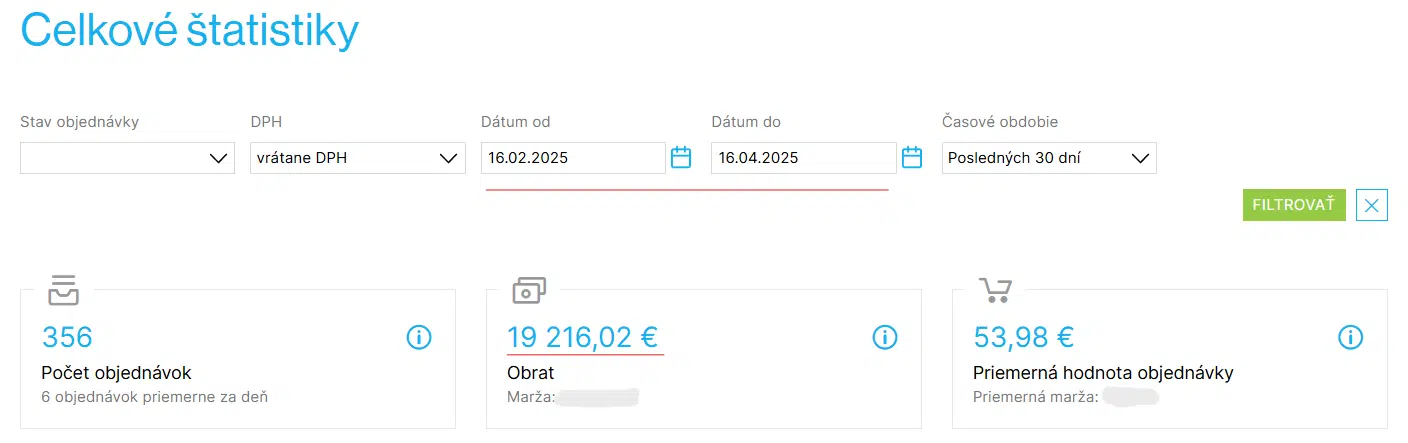Open Časové obdobie dropdown Posledných 30 dní
This screenshot has width=1408, height=443.
point(1049,158)
